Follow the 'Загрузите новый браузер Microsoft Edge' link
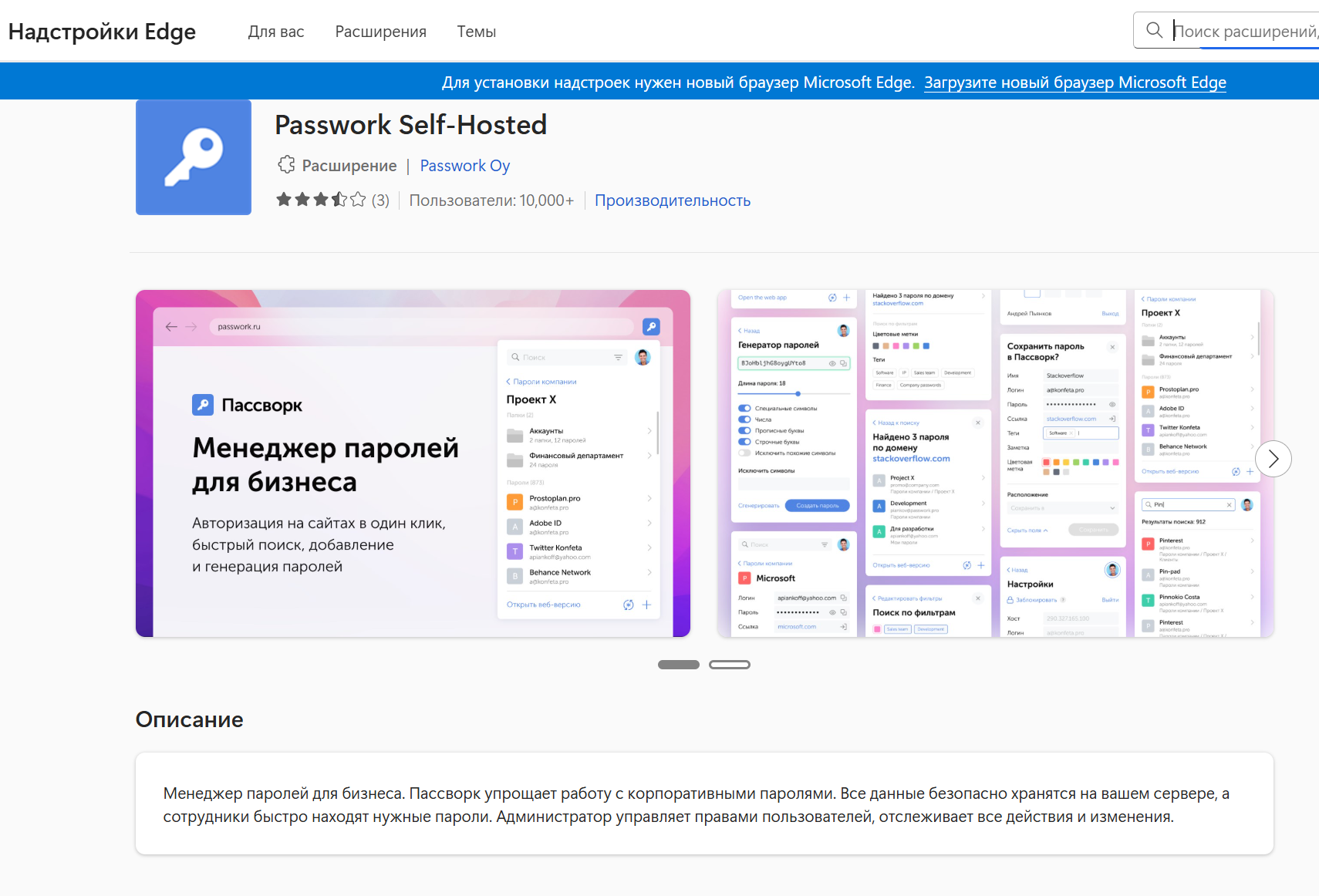The width and height of the screenshot is (1319, 896). coord(1075,83)
